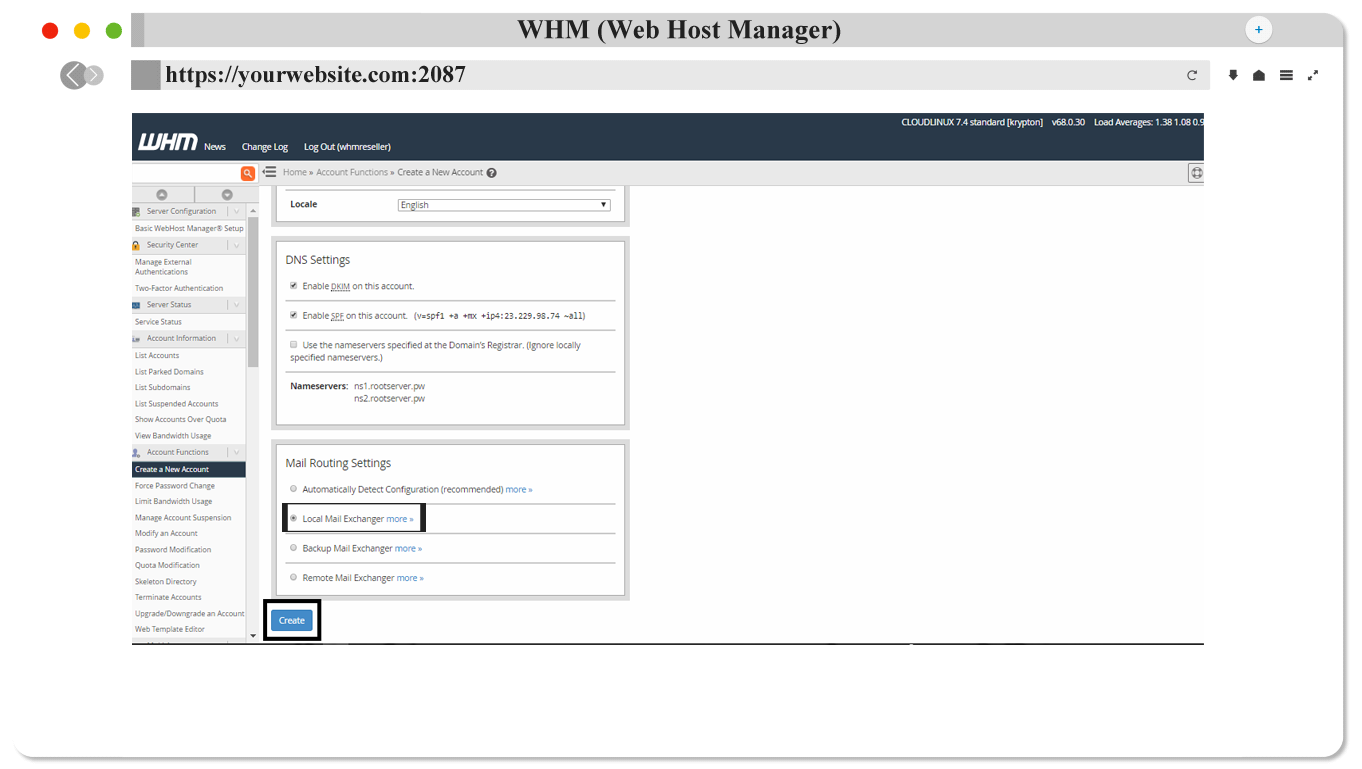Open Web Template Editor in sidebar
Screen dimensions: 1362x769
[x=170, y=630]
